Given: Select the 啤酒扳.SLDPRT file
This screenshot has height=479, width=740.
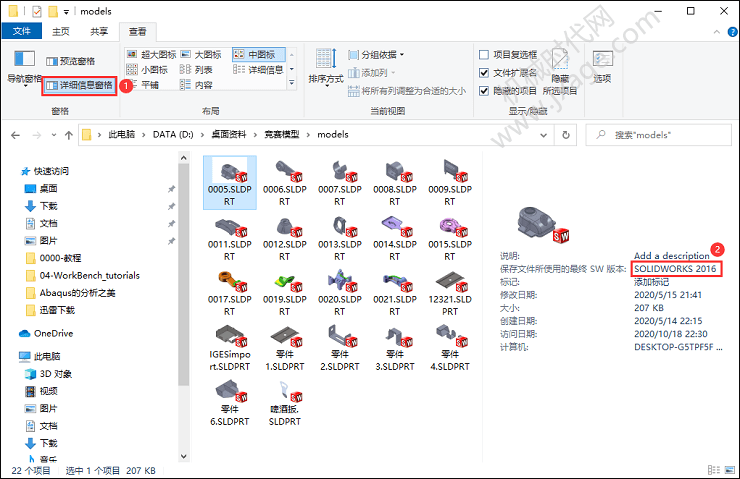Looking at the screenshot, I should 285,403.
